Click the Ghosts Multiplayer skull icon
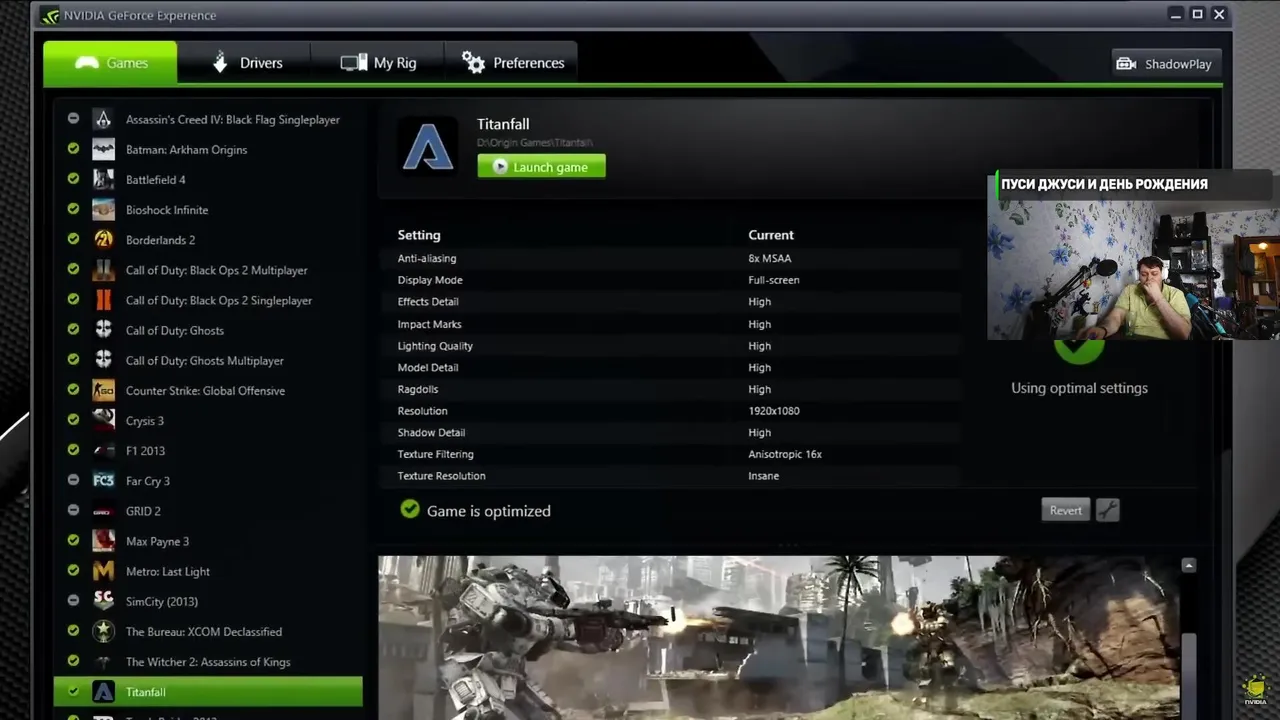The image size is (1280, 720). (x=103, y=360)
